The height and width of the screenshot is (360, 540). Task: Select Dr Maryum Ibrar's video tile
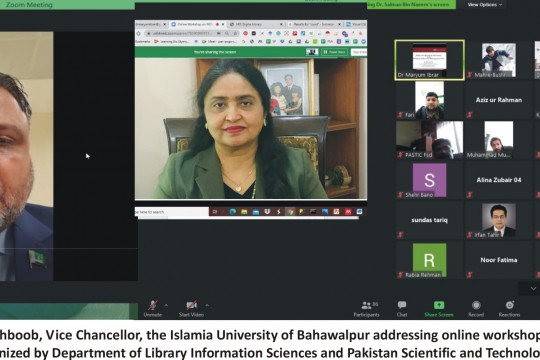pyautogui.click(x=429, y=60)
